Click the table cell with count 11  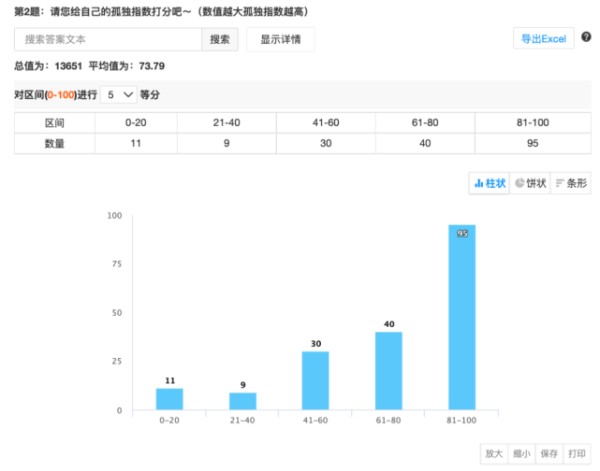pos(136,143)
